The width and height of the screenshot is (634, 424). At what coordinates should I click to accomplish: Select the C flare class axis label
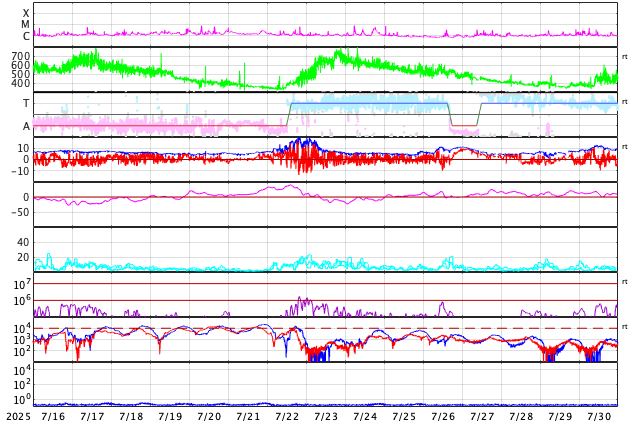click(x=26, y=37)
